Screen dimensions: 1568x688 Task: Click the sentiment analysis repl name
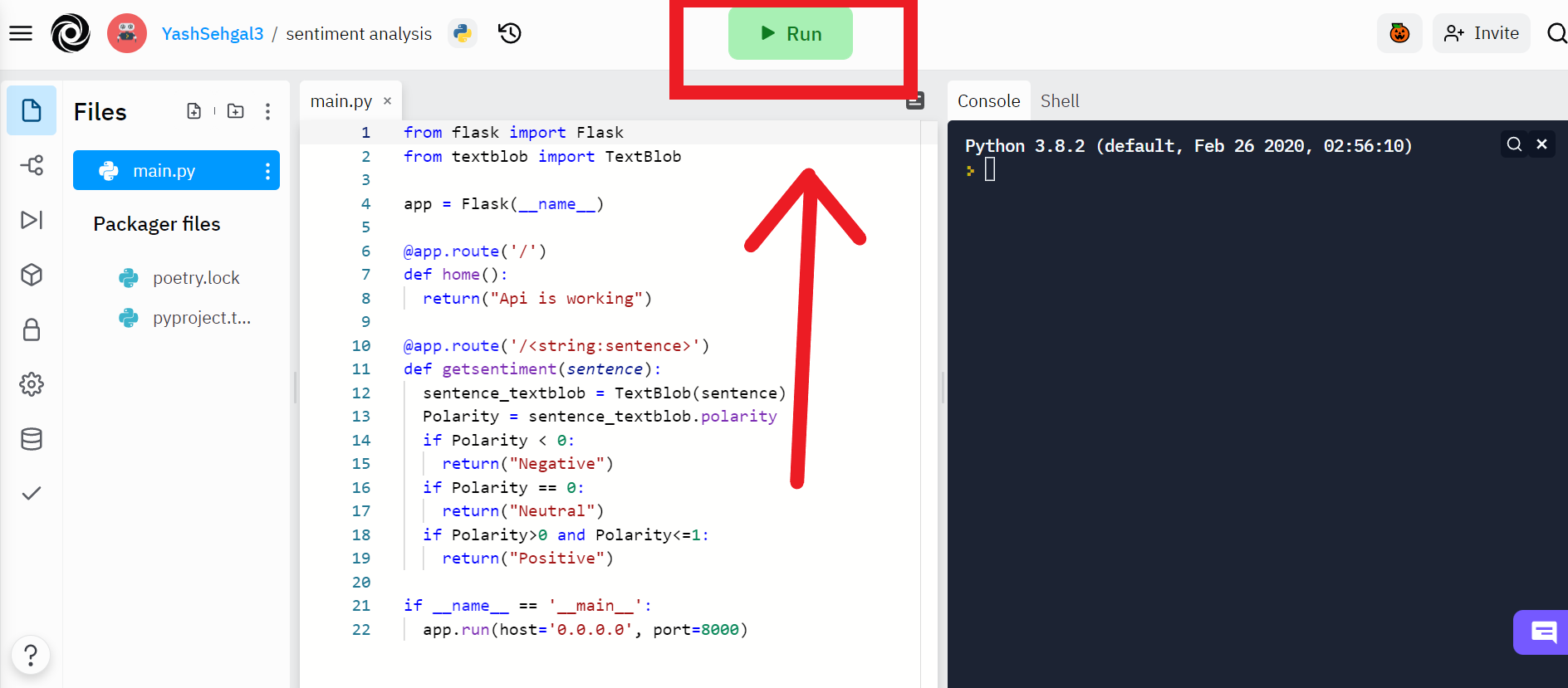(359, 34)
